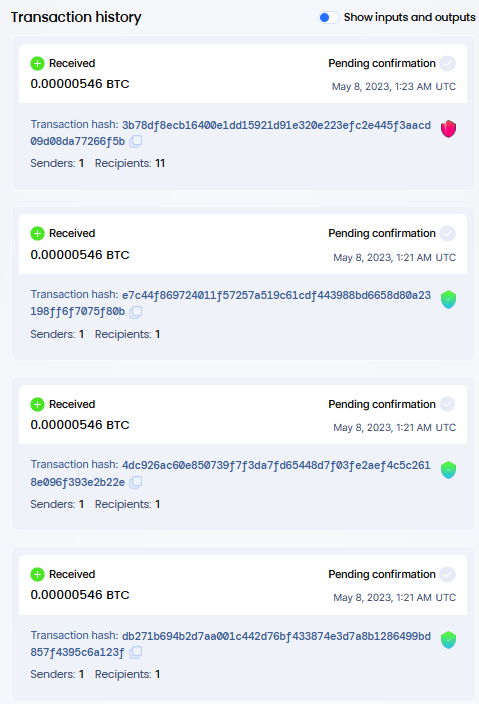479x704 pixels.
Task: Click green shield on the e7c44f86 transaction
Action: [448, 299]
